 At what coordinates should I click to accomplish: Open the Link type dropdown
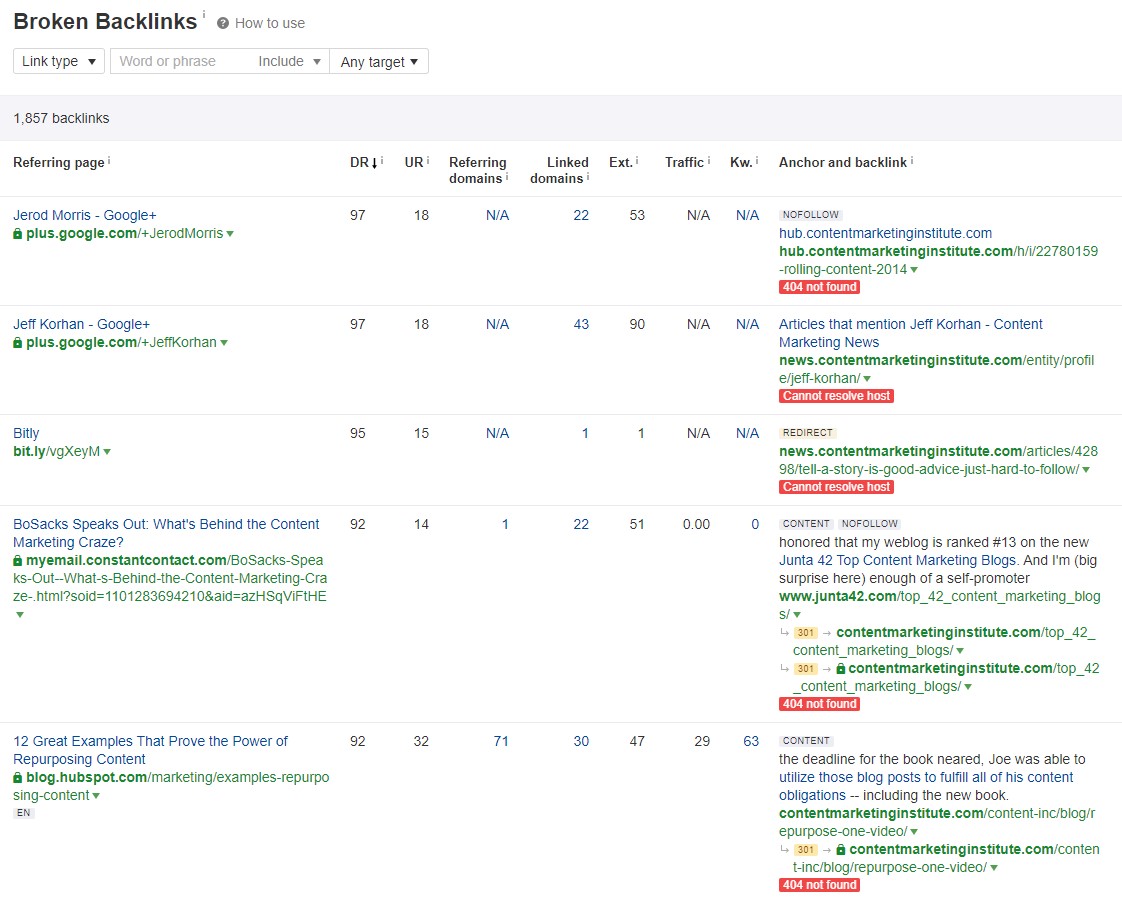coord(59,62)
